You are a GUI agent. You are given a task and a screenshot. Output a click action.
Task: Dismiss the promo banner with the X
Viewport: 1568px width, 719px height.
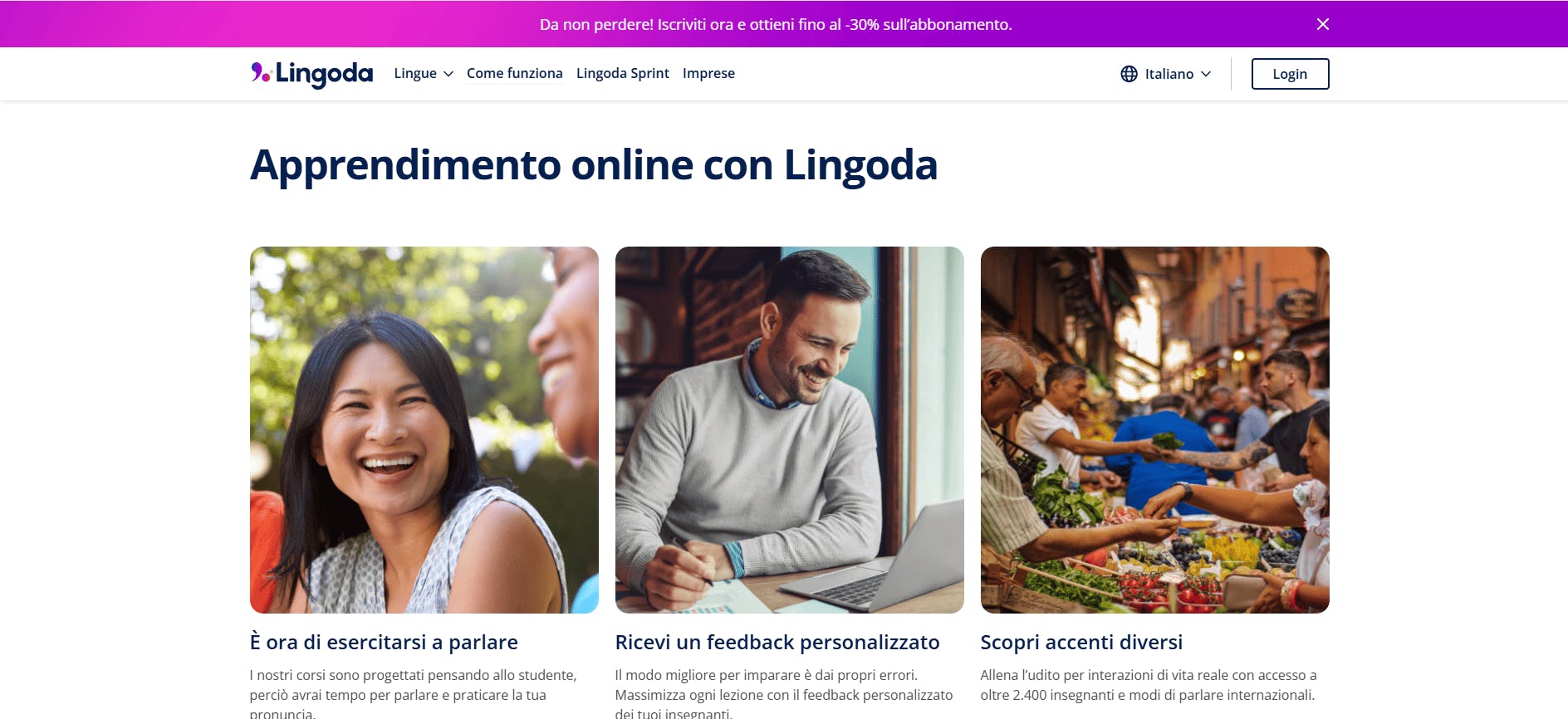pos(1323,24)
